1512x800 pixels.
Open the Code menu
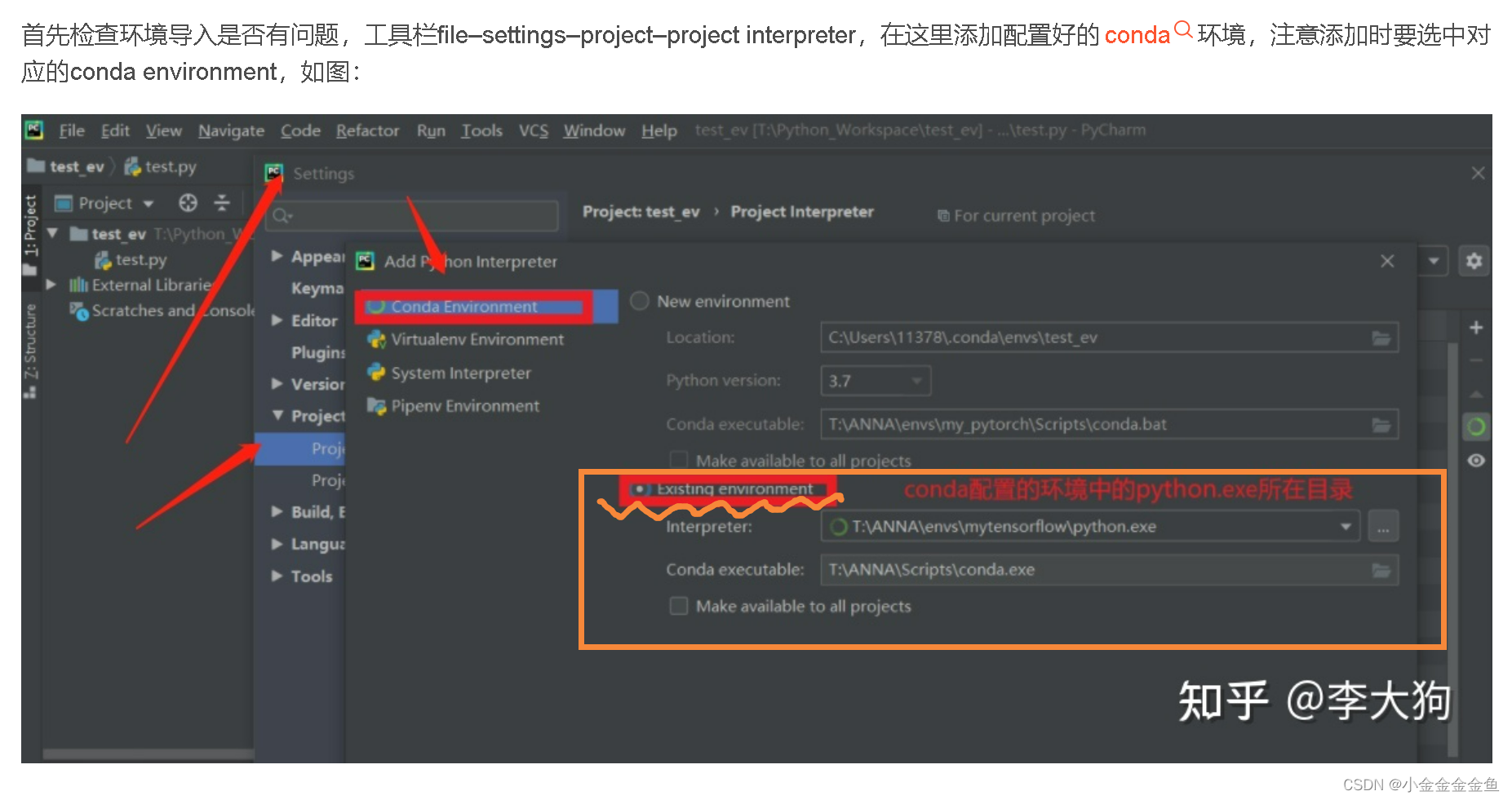click(x=300, y=130)
